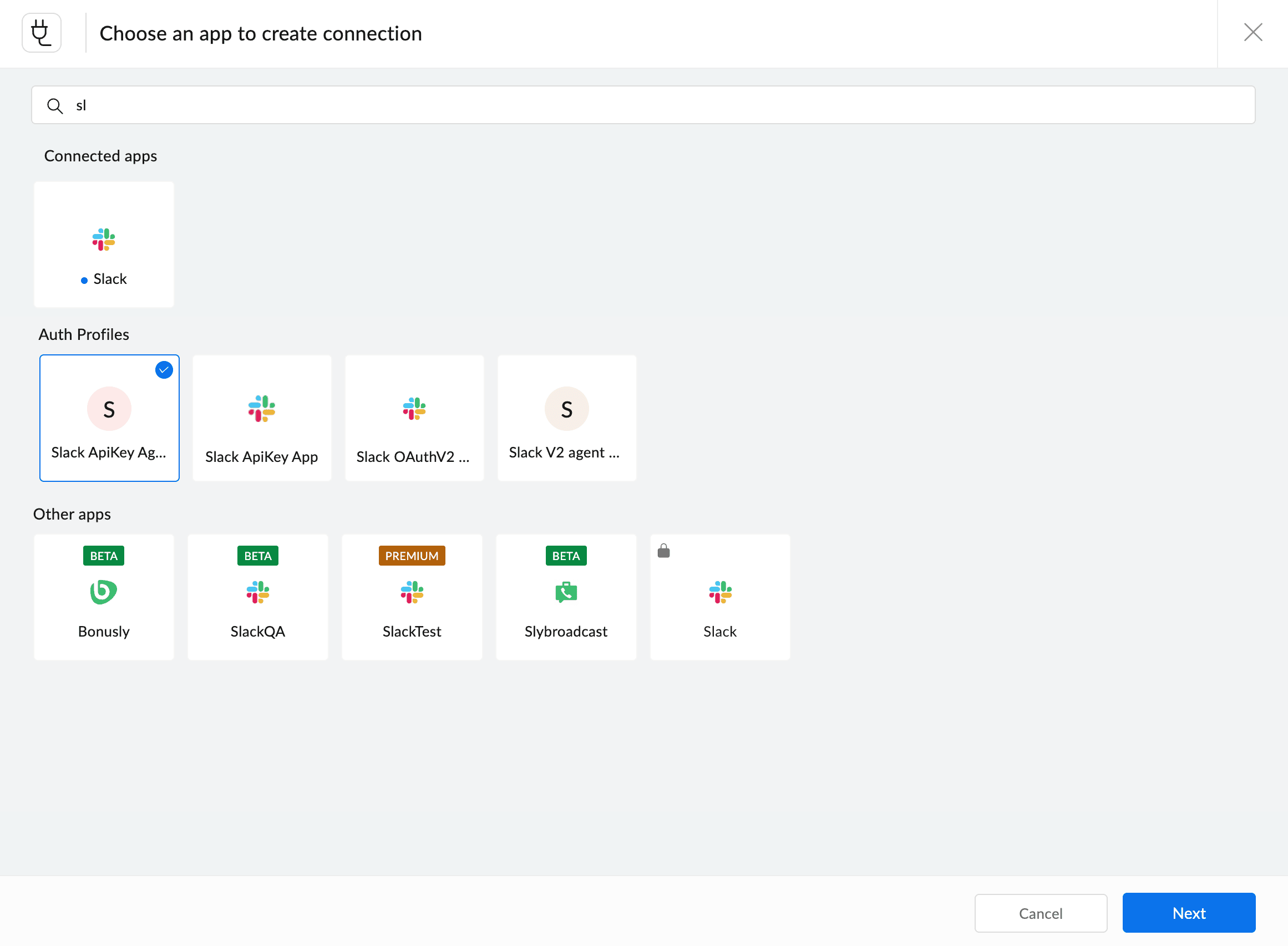Select the Slack ApiKey App profile
This screenshot has height=946, width=1288.
pyautogui.click(x=262, y=418)
